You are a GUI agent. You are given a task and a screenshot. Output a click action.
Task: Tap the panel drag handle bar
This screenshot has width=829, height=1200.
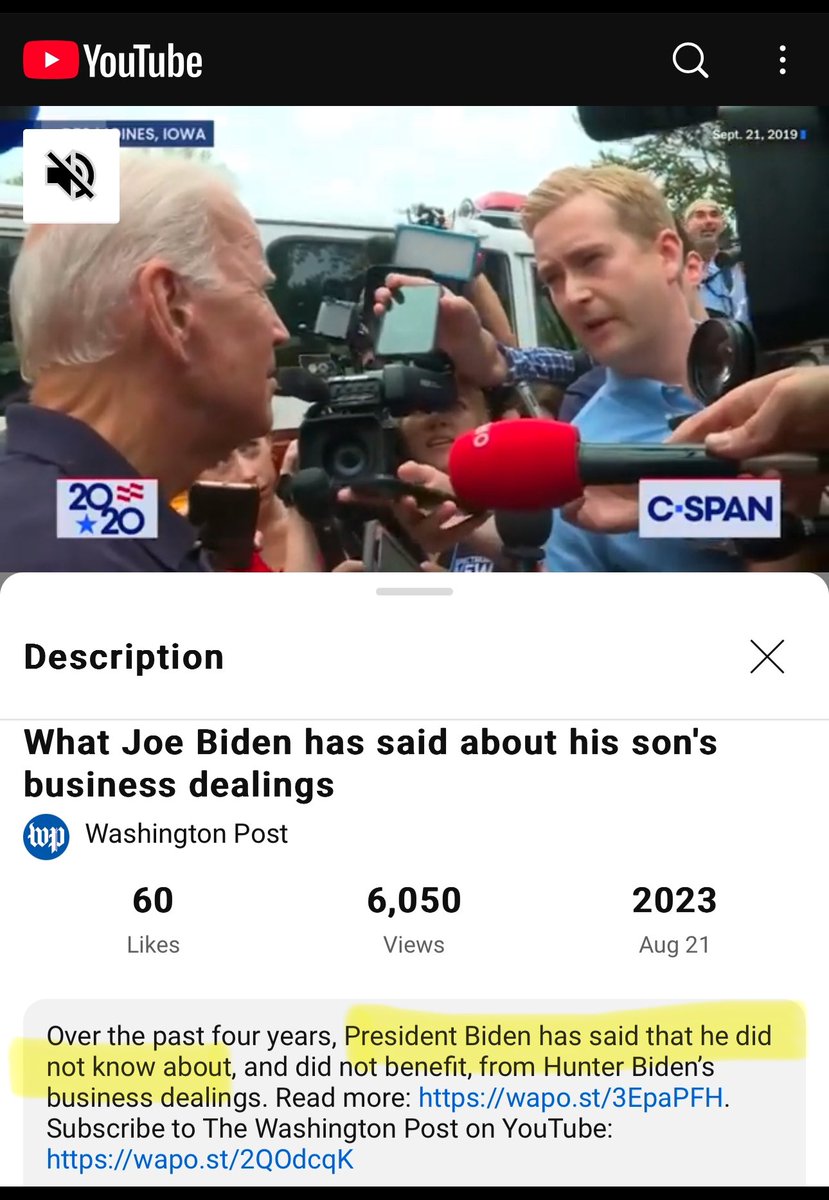pyautogui.click(x=414, y=592)
